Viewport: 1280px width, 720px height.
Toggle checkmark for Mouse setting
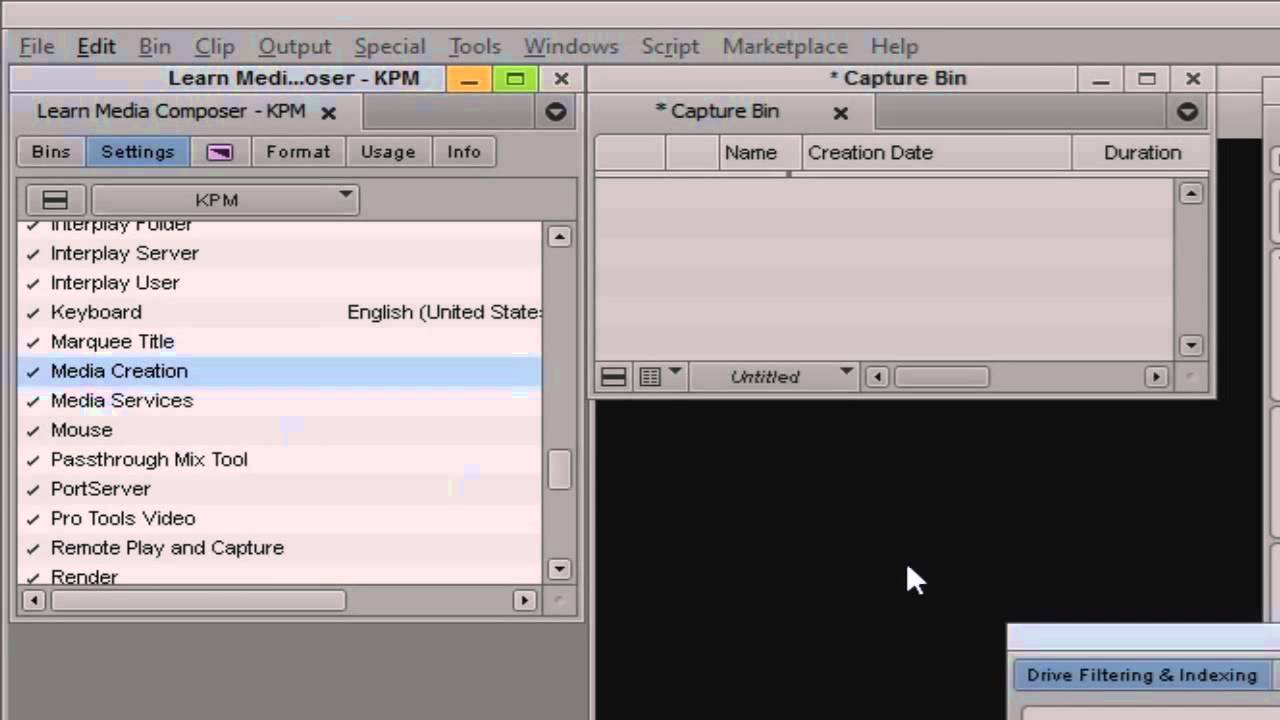33,431
